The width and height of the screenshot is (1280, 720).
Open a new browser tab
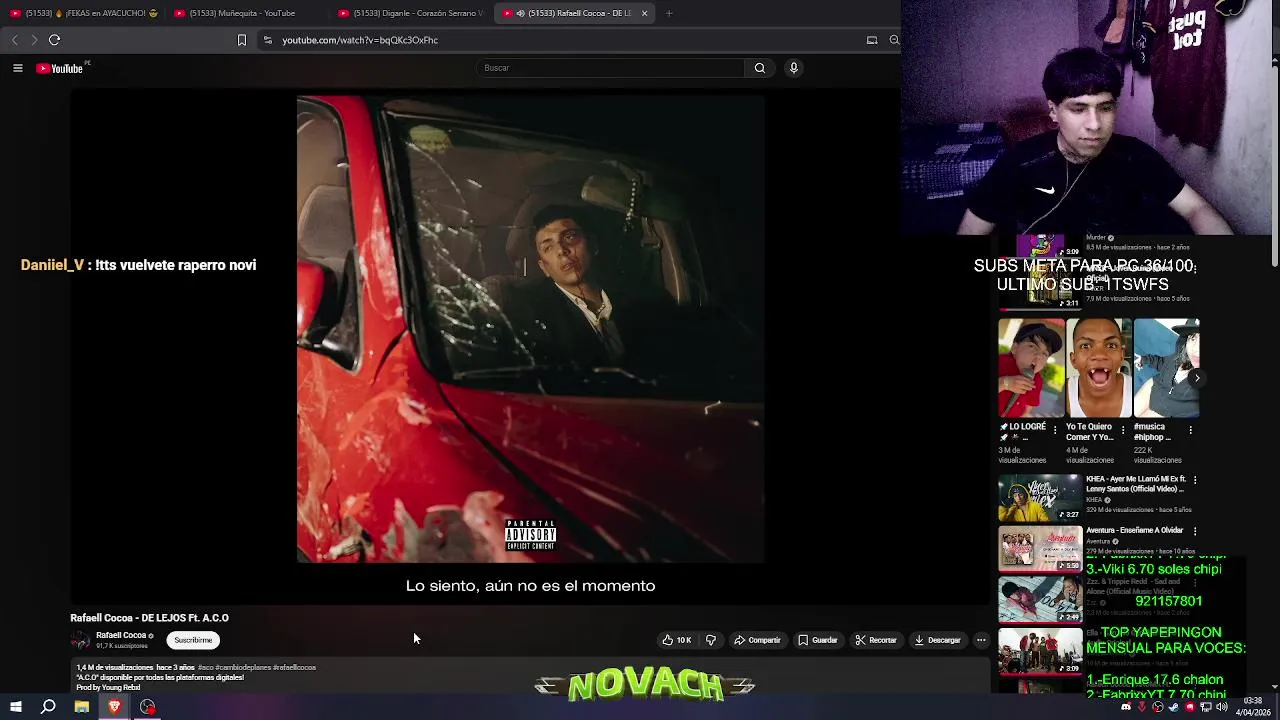point(669,13)
